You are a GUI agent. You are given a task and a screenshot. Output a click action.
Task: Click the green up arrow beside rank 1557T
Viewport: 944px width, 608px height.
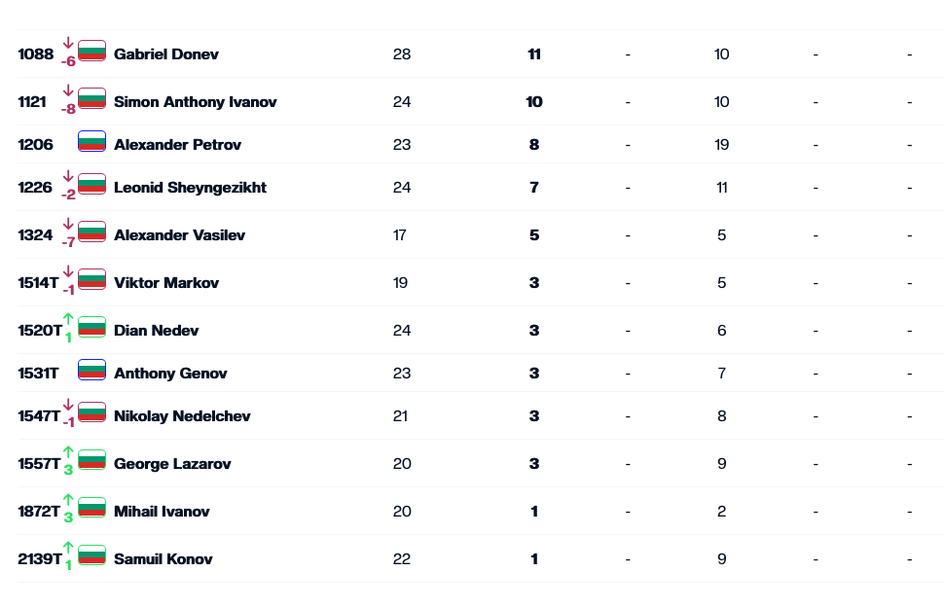69,453
